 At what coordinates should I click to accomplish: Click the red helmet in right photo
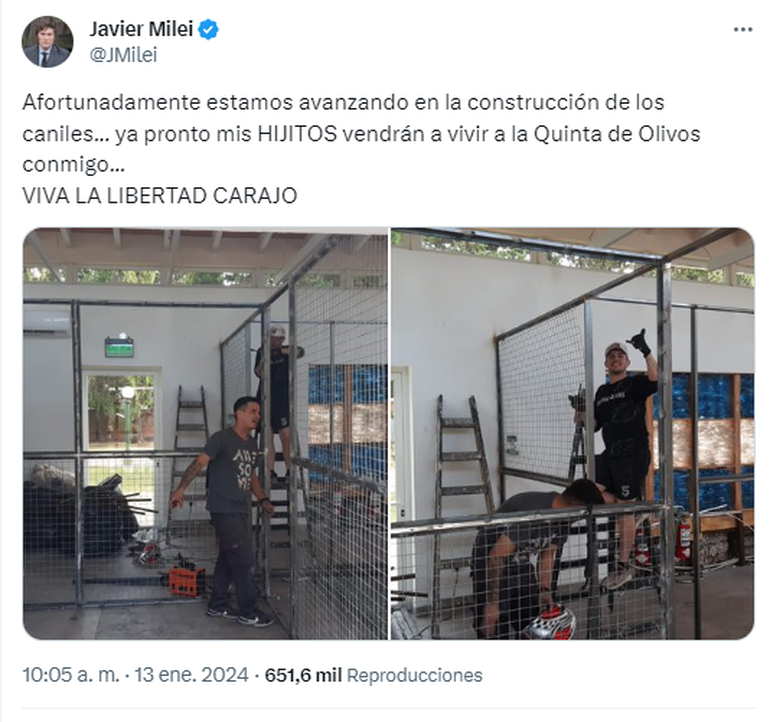(550, 622)
